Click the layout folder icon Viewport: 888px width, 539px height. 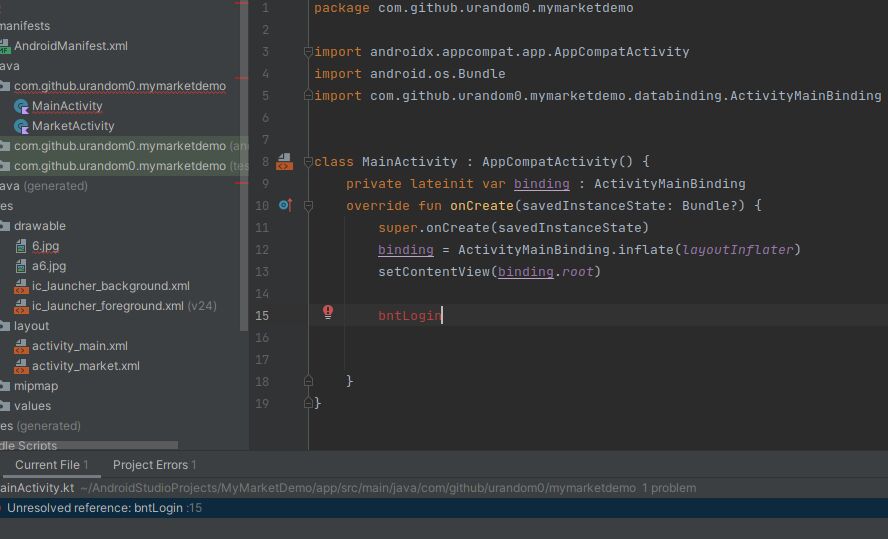pyautogui.click(x=5, y=326)
